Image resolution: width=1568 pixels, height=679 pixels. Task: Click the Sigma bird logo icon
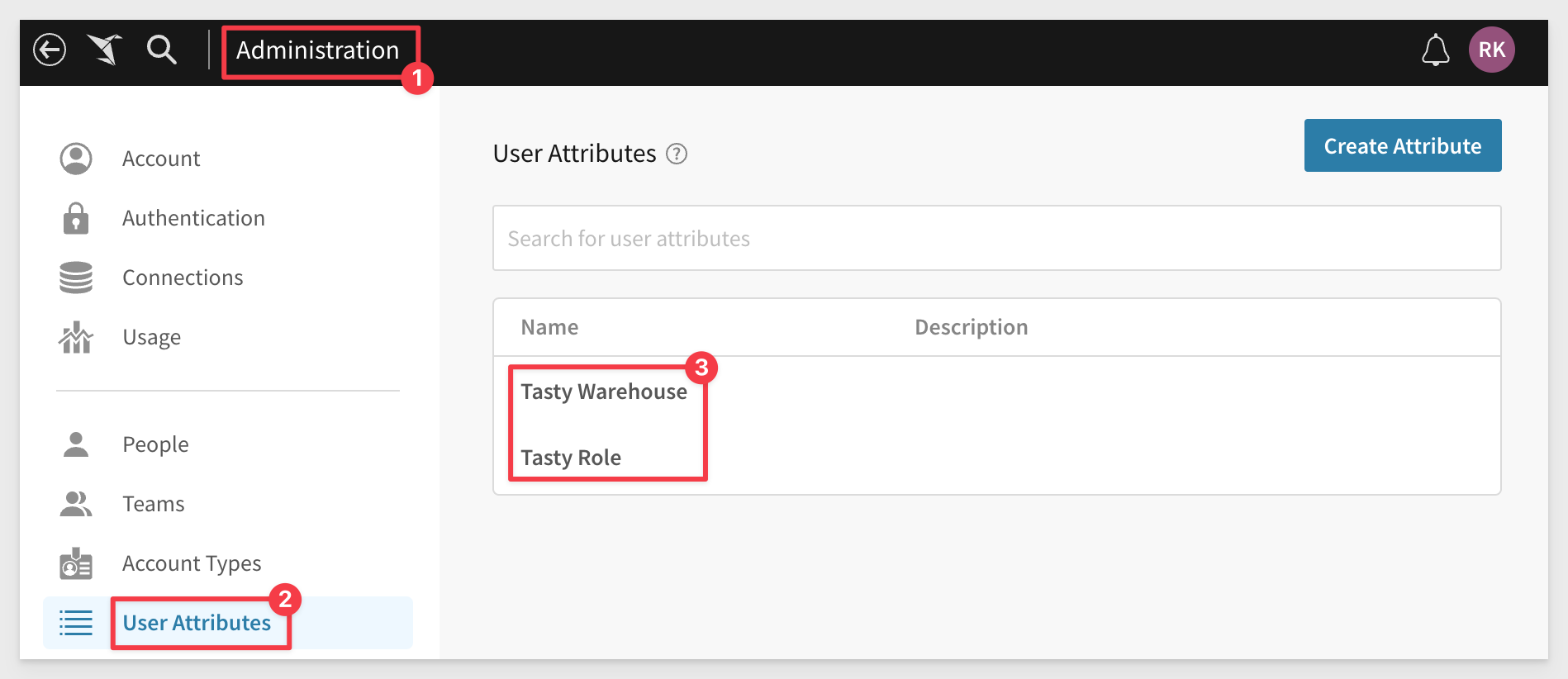point(105,50)
